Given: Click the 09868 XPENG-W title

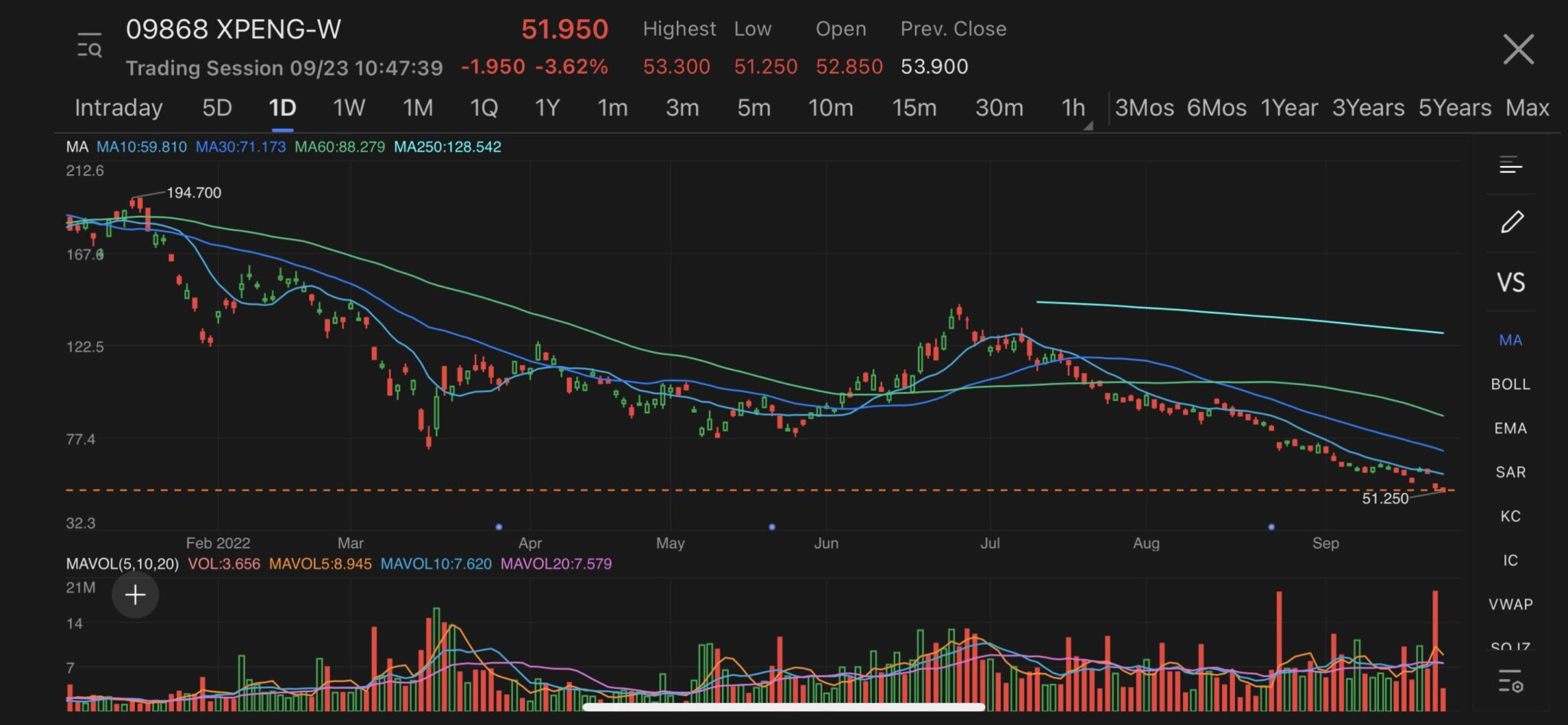Looking at the screenshot, I should tap(234, 30).
